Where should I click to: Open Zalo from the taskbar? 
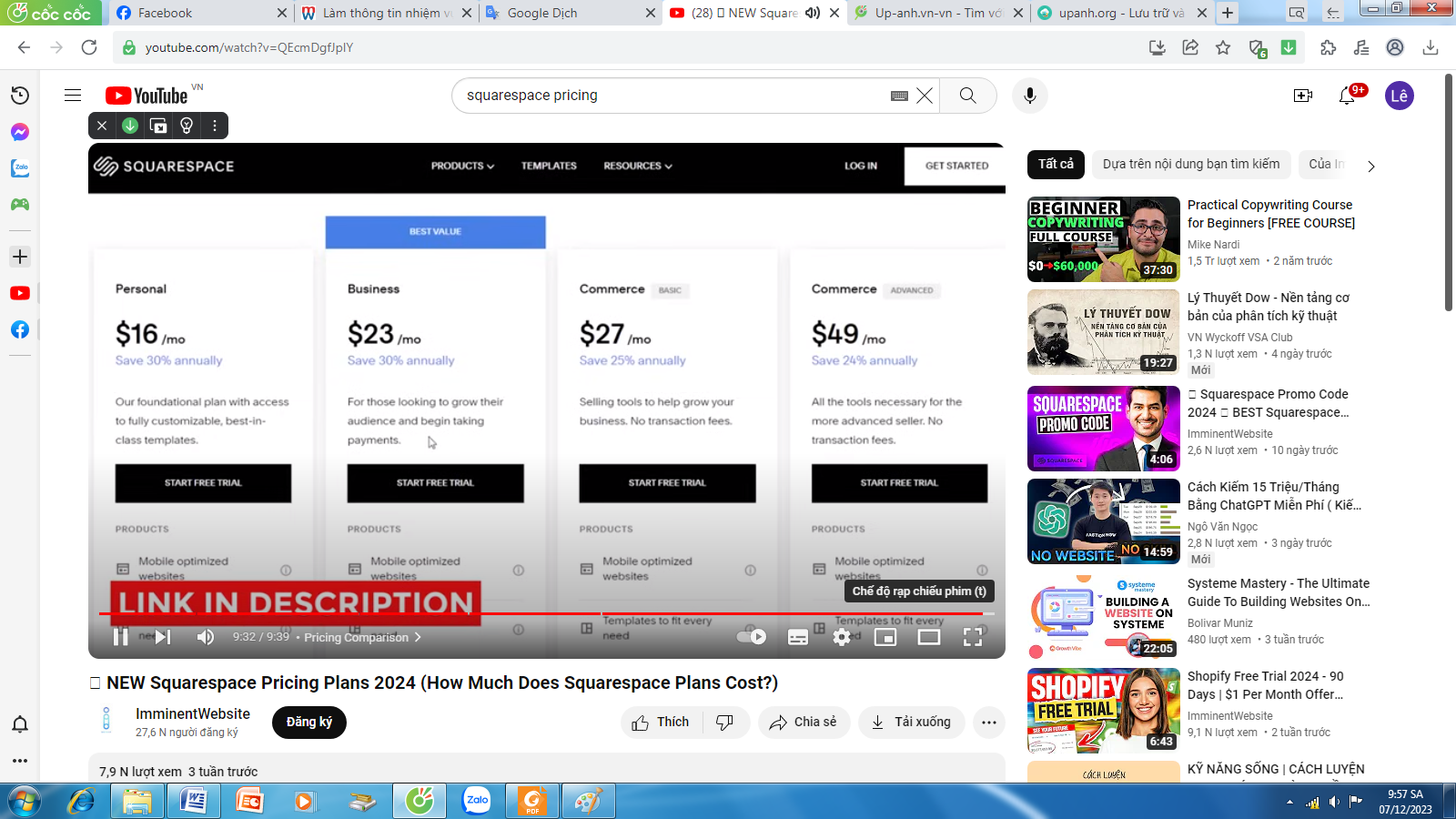point(476,801)
